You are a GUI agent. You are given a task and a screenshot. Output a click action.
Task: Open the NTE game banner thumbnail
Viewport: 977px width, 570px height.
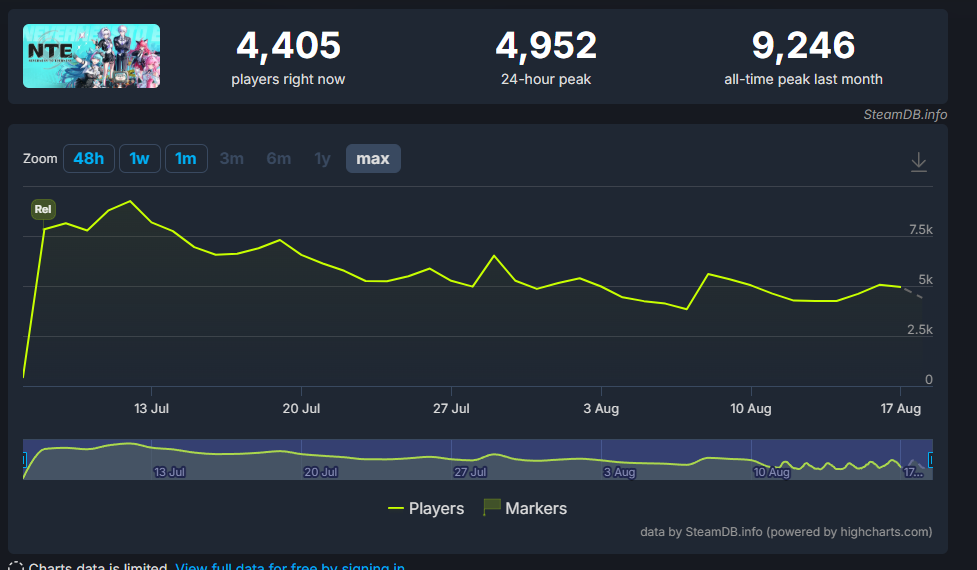92,56
